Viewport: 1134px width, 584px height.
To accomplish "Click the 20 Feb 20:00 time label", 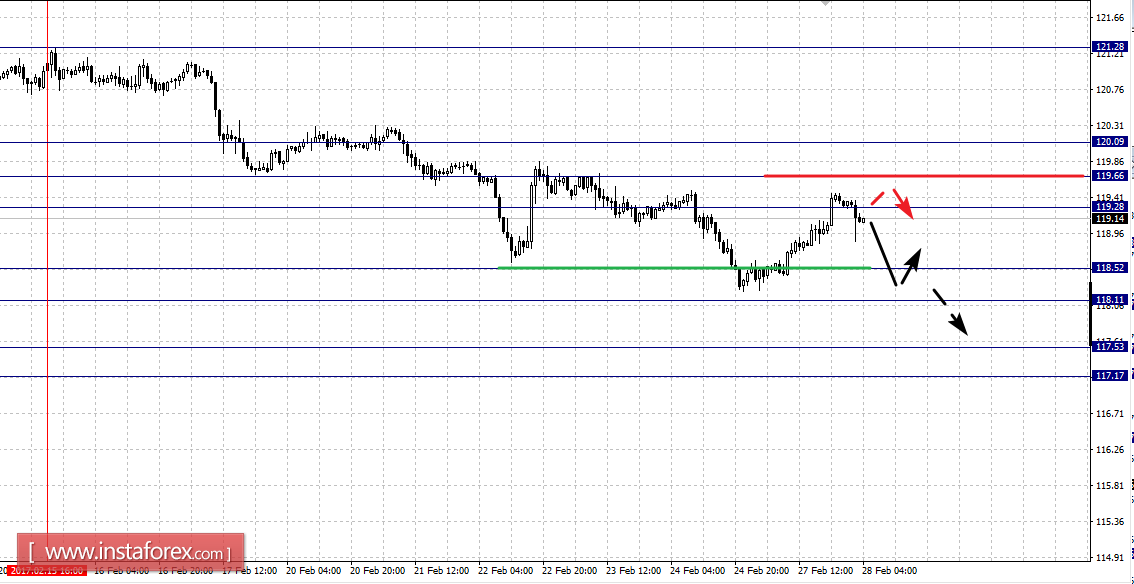I will point(376,570).
